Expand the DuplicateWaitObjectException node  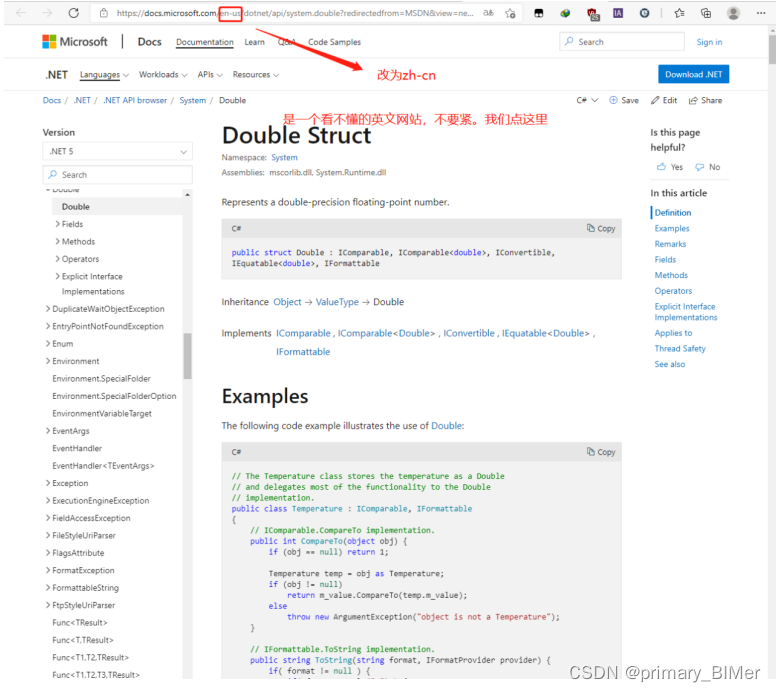click(48, 309)
